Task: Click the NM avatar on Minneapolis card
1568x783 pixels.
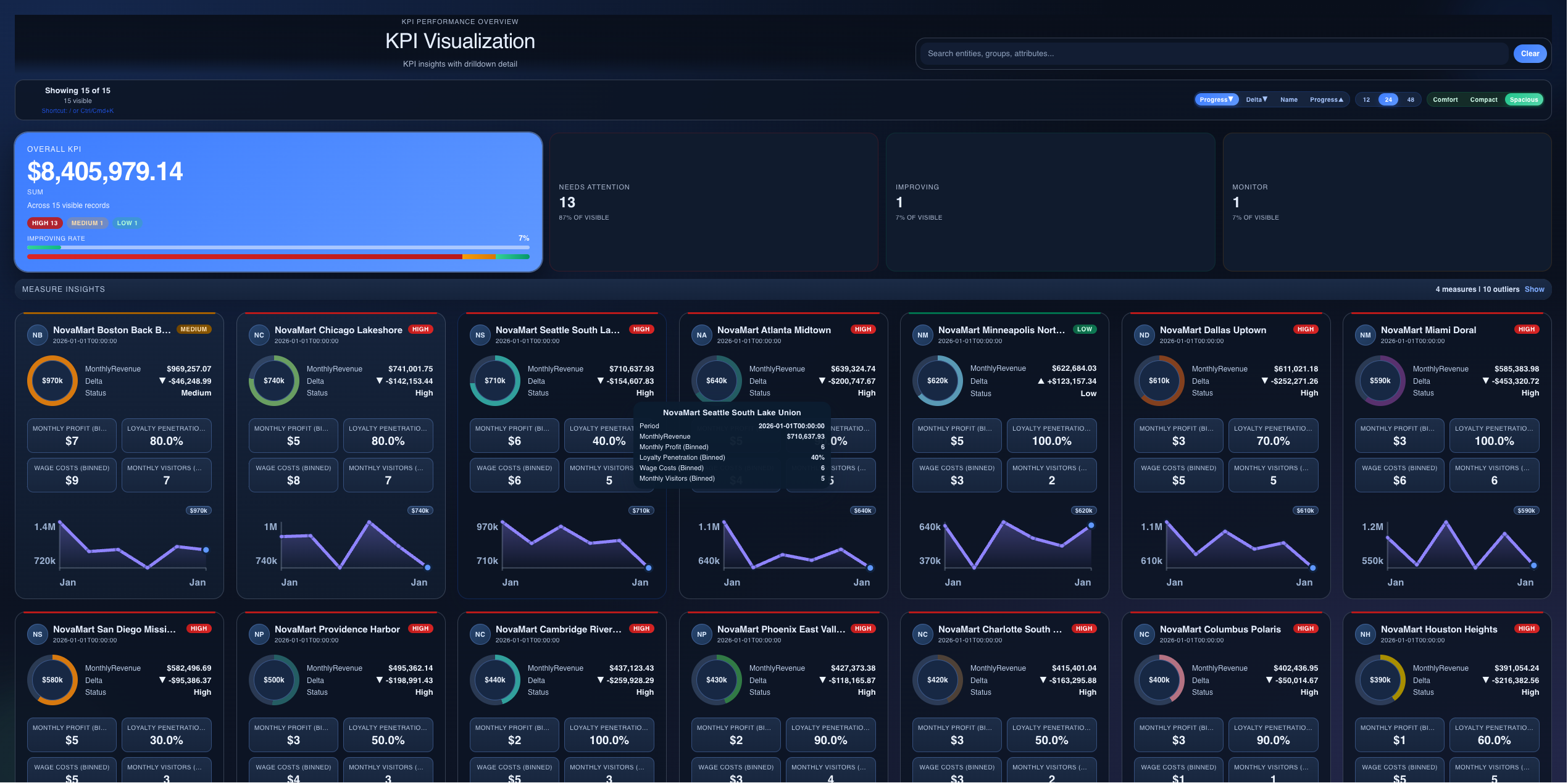Action: [x=923, y=335]
